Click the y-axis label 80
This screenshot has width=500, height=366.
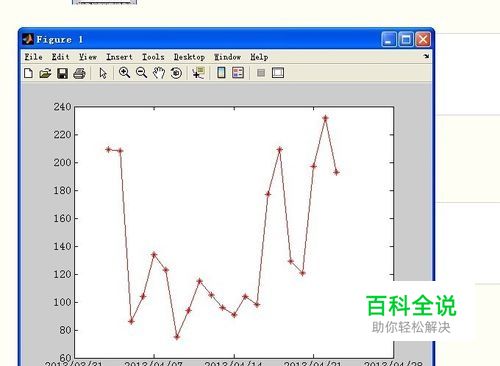pyautogui.click(x=66, y=330)
